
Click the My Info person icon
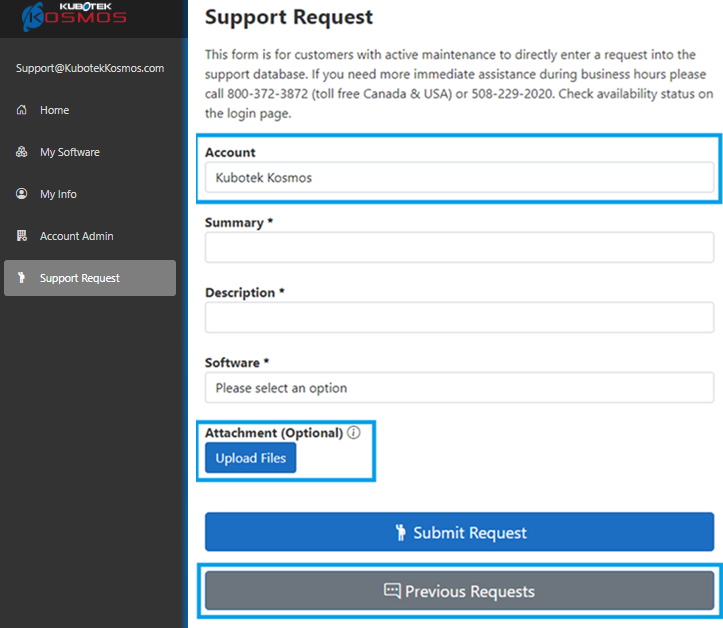pos(22,194)
